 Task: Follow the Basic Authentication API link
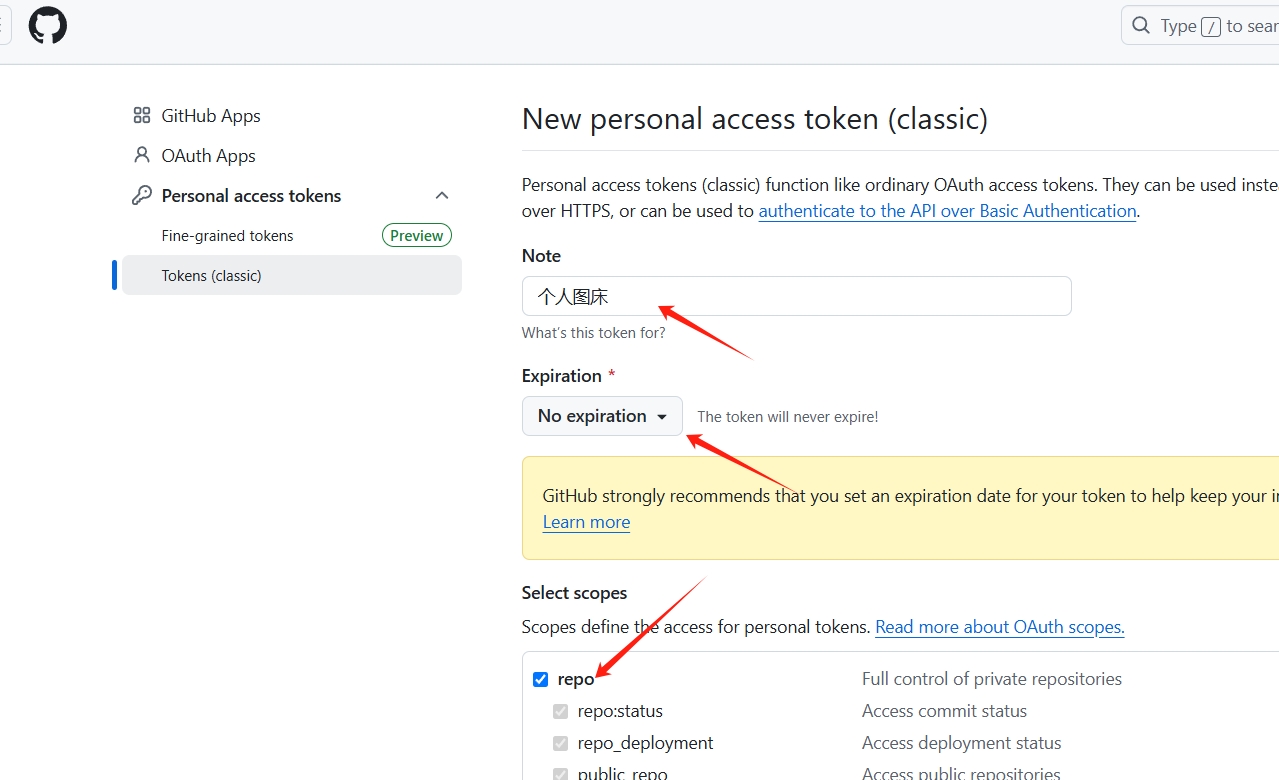[x=947, y=211]
